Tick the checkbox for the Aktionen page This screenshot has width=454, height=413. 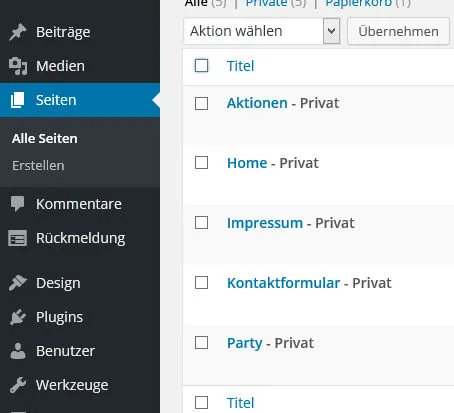[201, 103]
